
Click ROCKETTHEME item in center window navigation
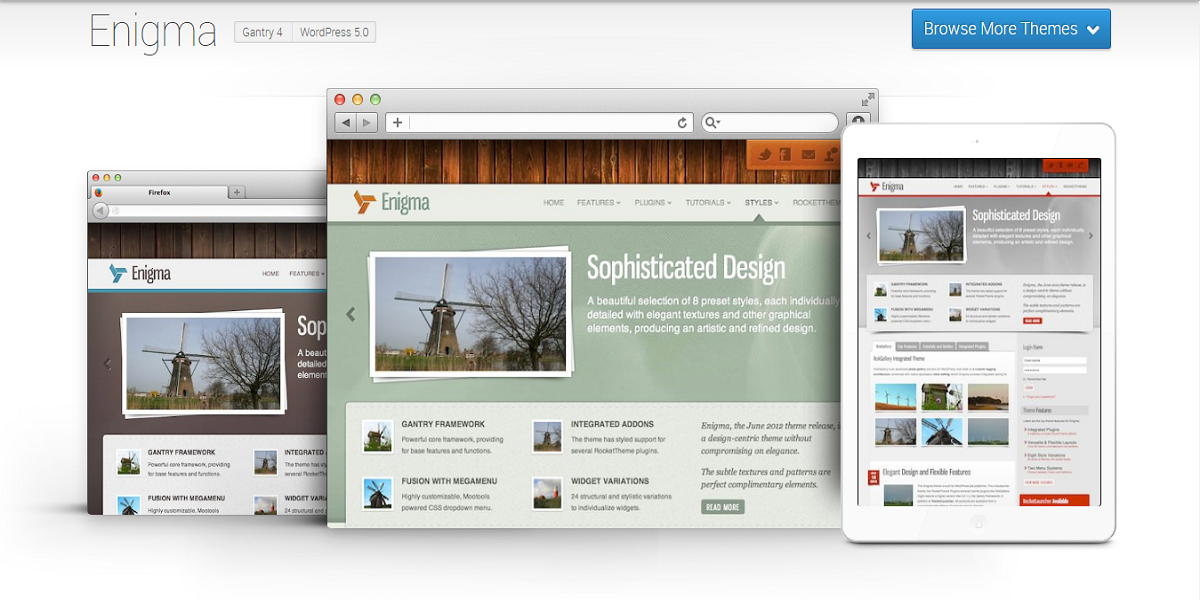[x=816, y=203]
